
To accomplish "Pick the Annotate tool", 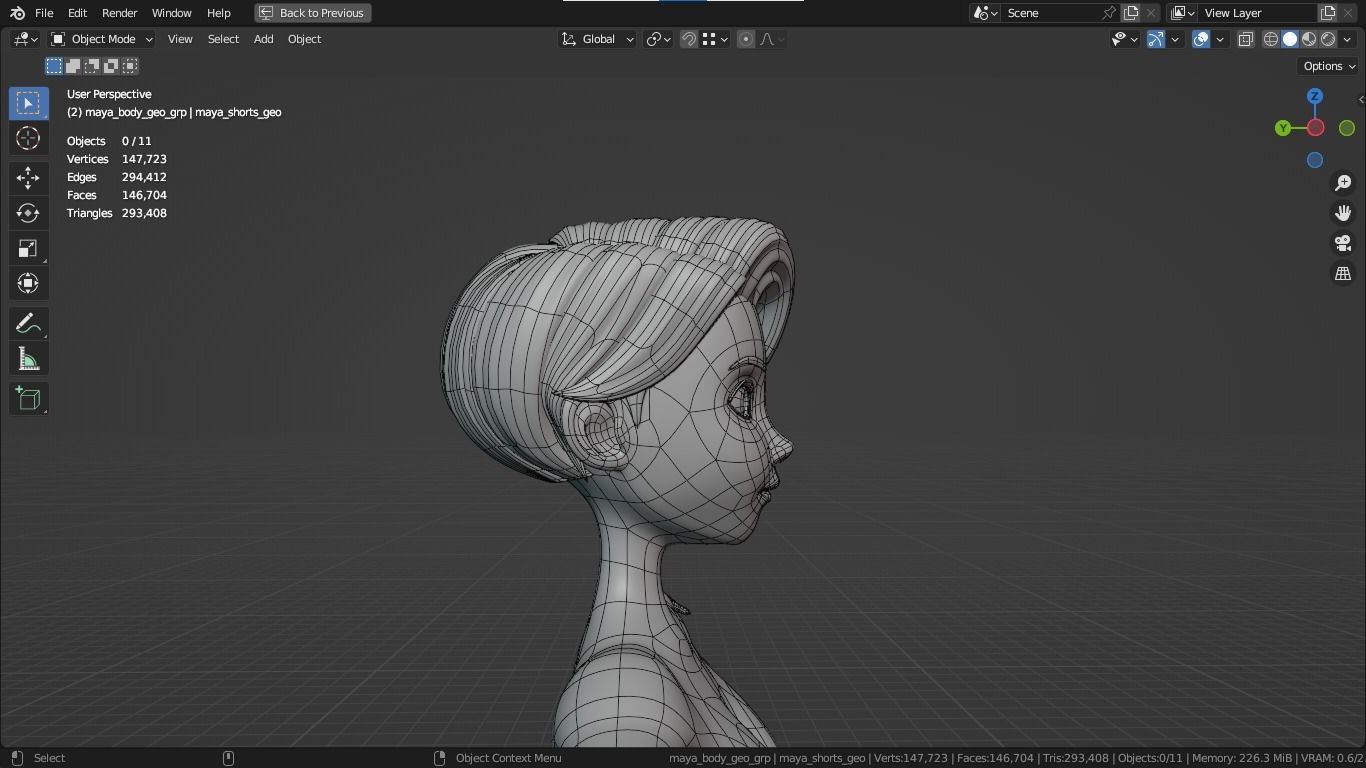I will click(28, 324).
